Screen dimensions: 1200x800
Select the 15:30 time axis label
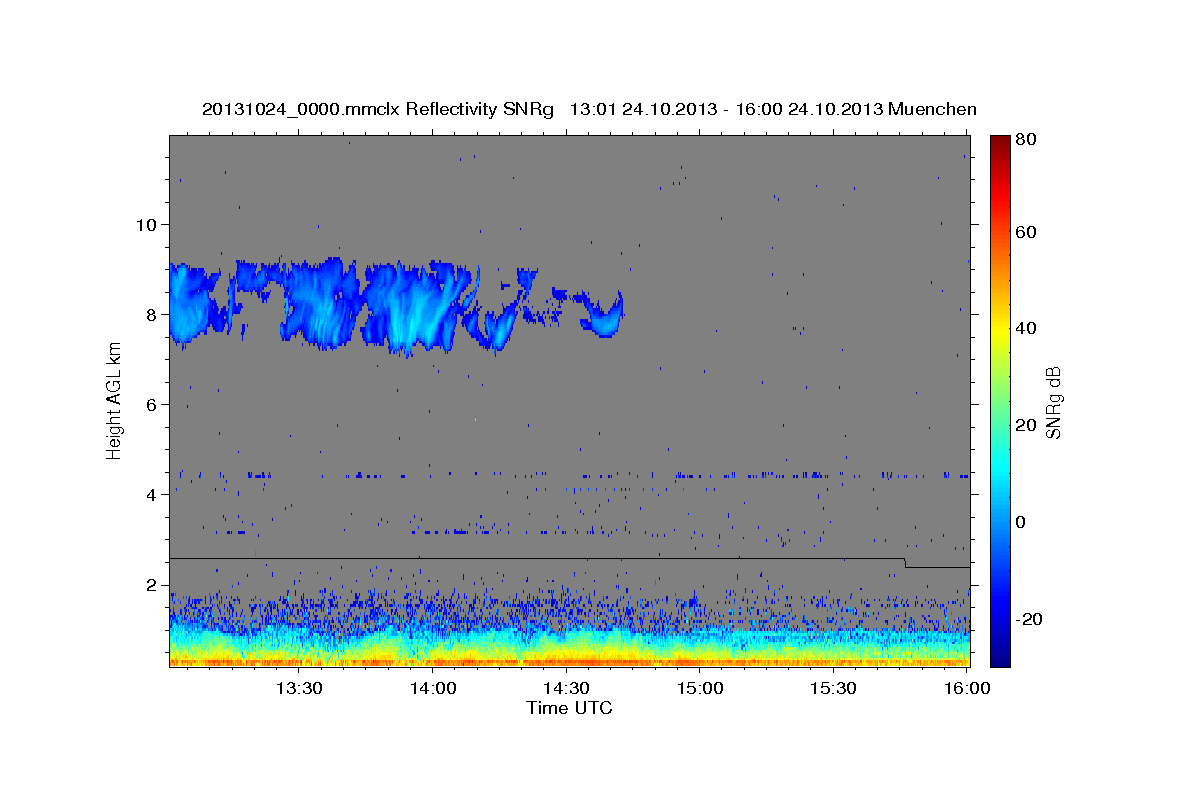(833, 688)
